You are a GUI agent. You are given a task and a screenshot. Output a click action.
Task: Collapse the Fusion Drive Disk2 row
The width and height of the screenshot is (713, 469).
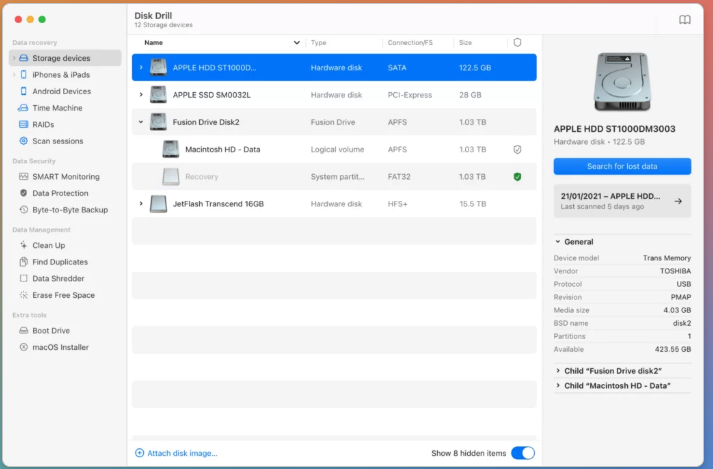[141, 122]
